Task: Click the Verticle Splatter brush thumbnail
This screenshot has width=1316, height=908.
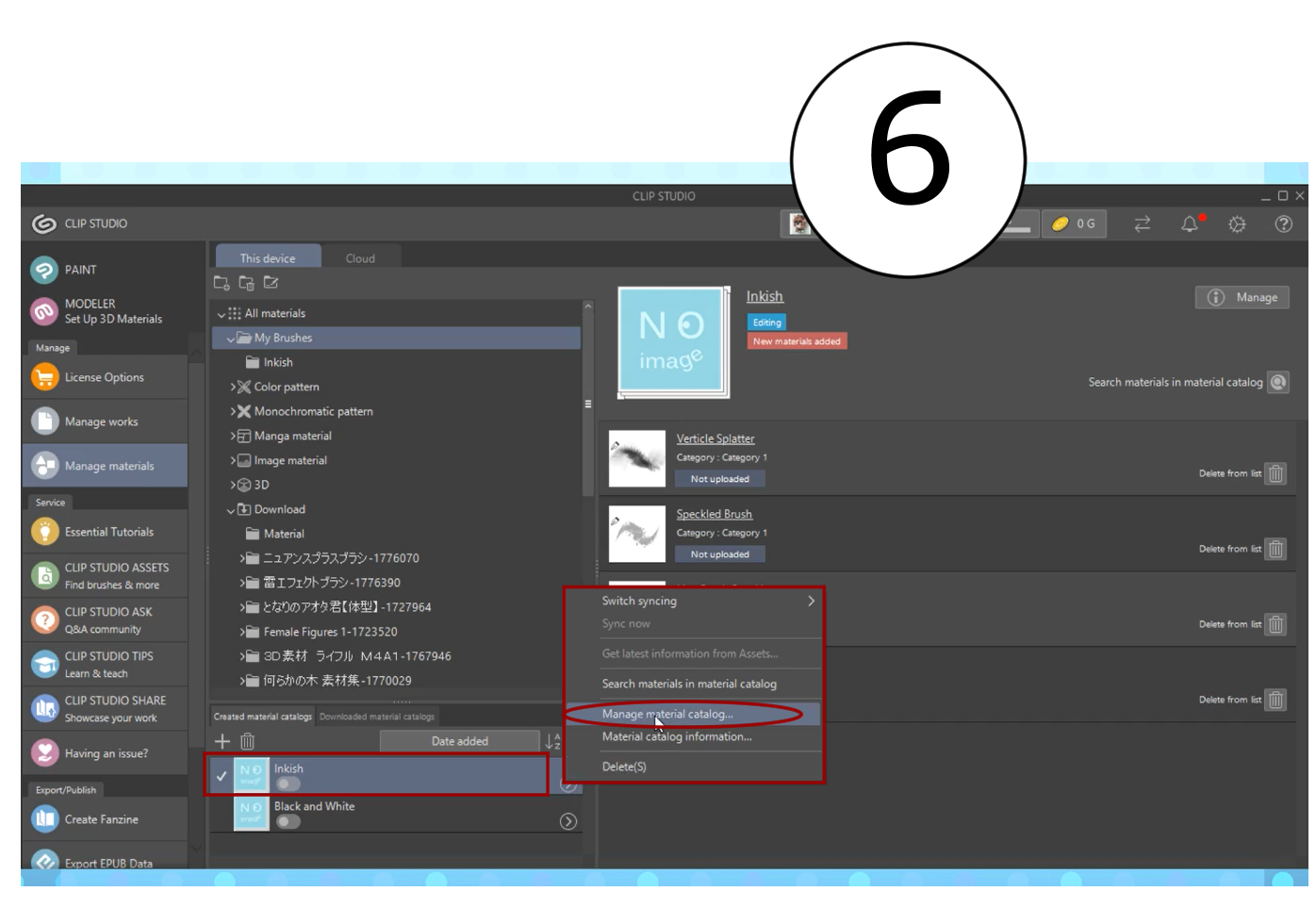Action: coord(637,458)
